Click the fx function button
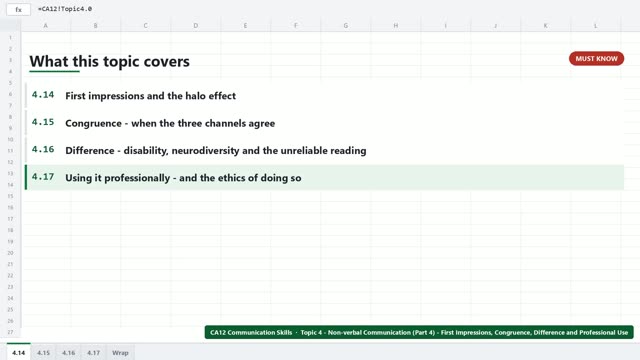 click(x=18, y=9)
